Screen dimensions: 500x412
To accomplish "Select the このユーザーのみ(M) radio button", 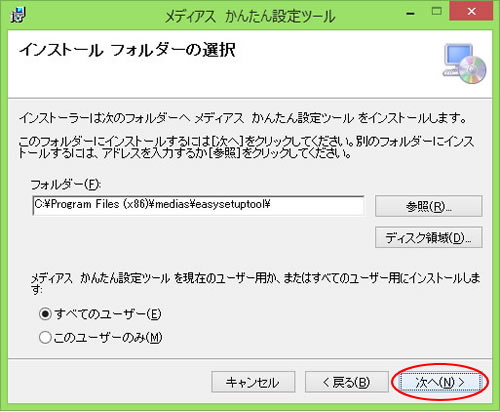I will point(45,337).
